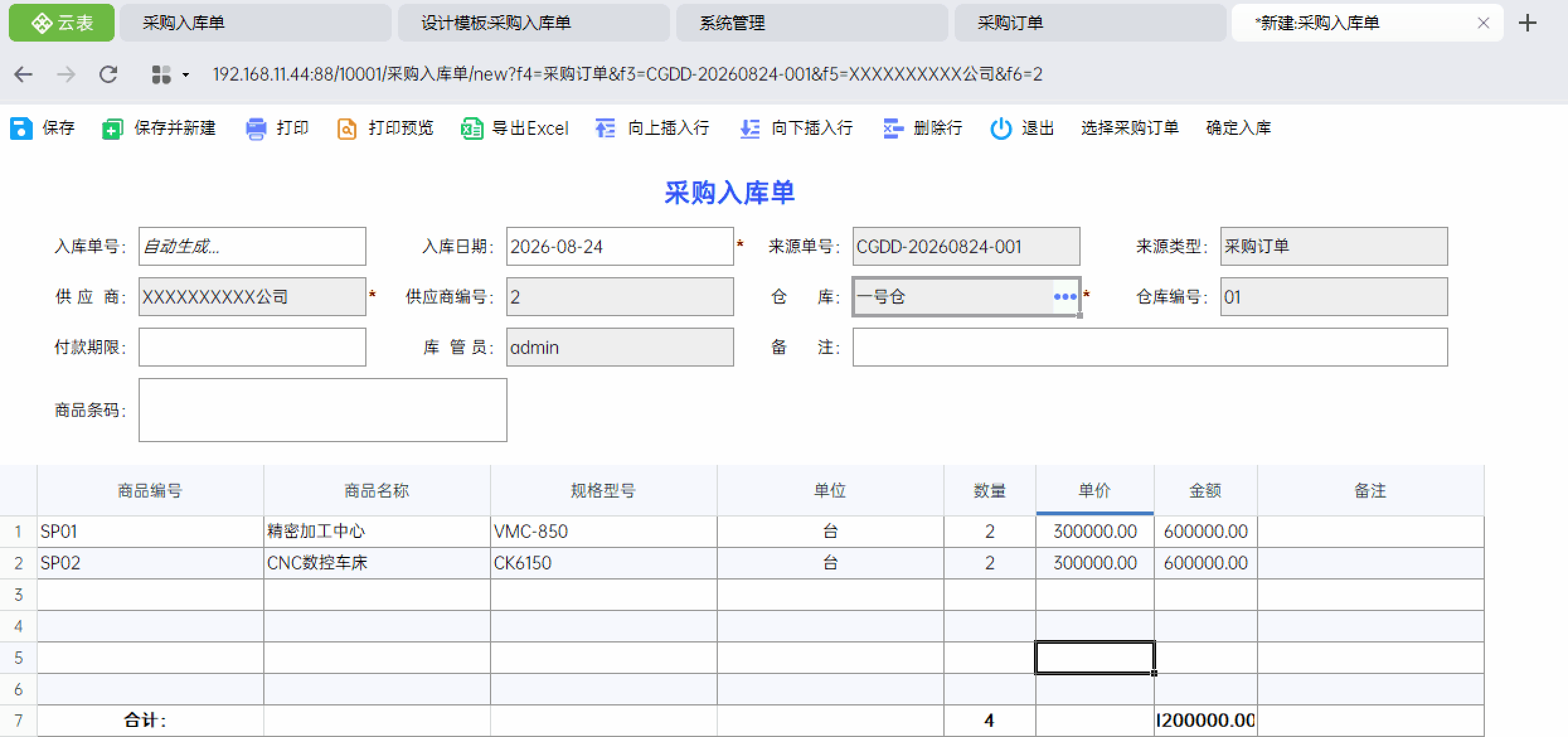The width and height of the screenshot is (1568, 737).
Task: Click the printer icon for 打印
Action: pos(256,129)
